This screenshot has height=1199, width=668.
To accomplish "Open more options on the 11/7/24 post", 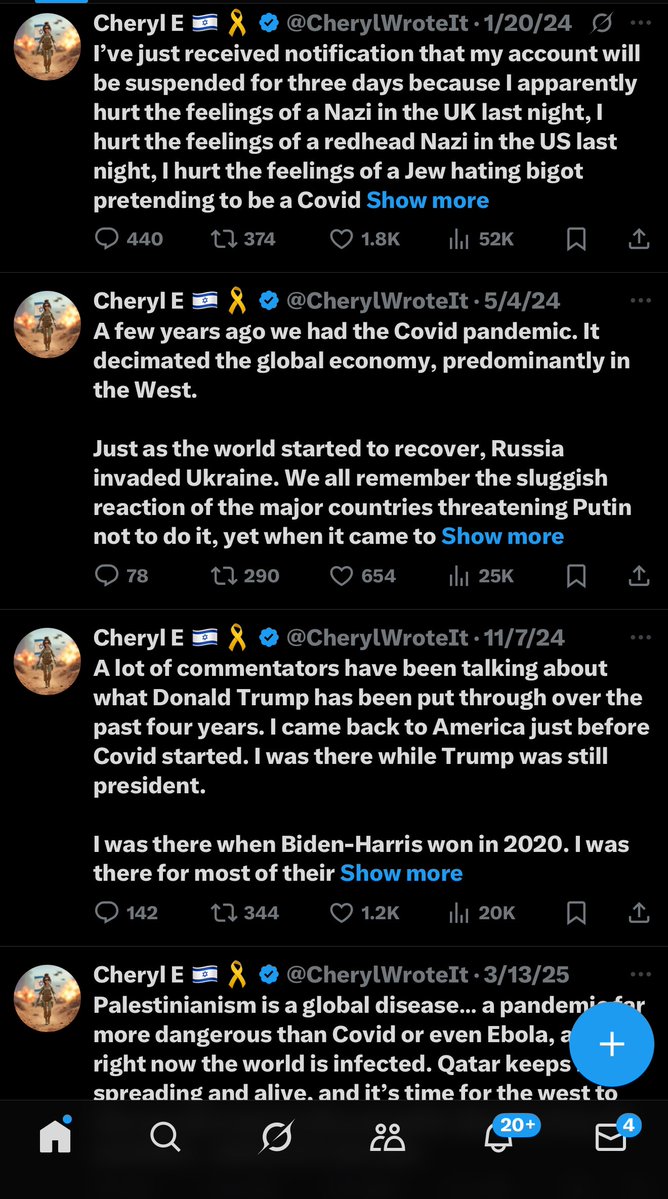I will [x=638, y=637].
